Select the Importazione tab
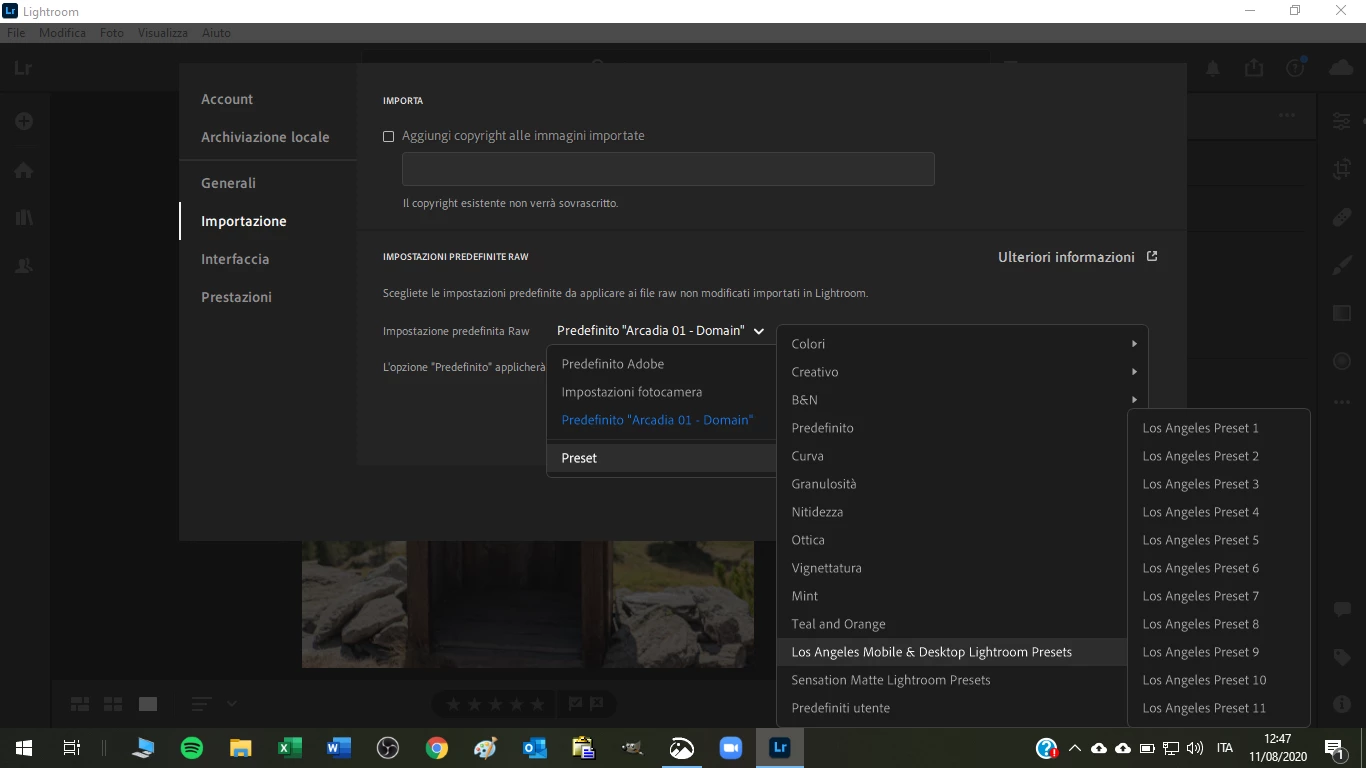The image size is (1366, 768). click(244, 221)
